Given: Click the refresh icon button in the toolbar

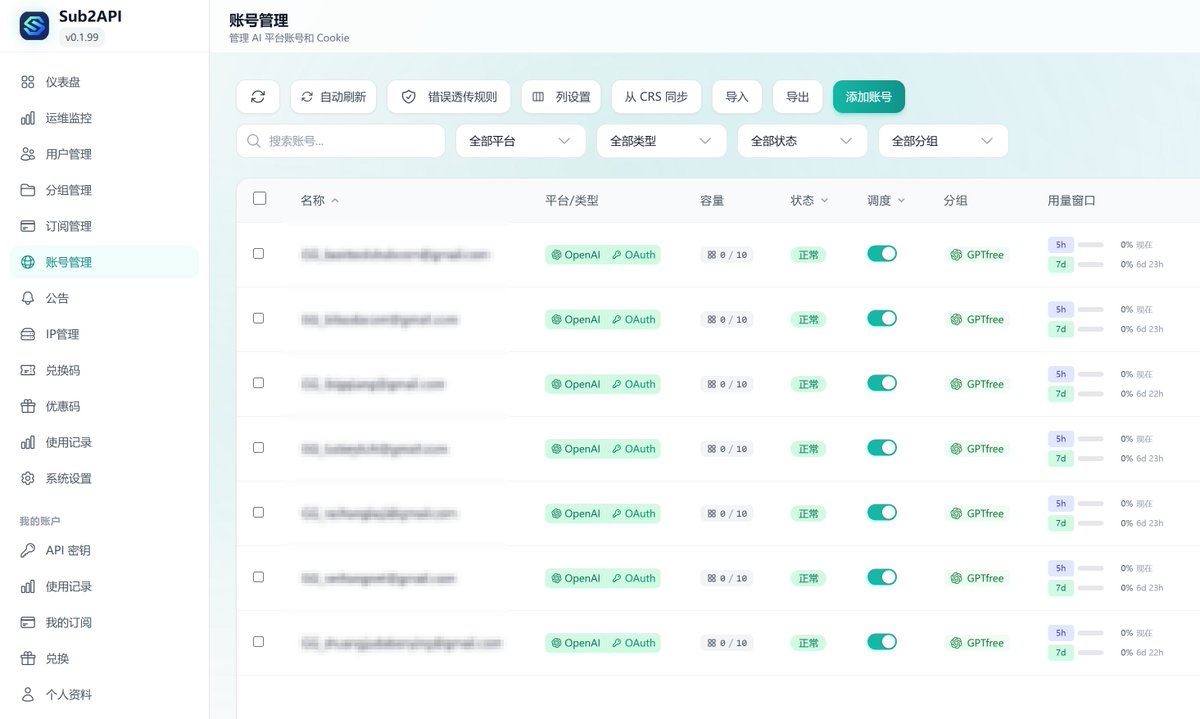Looking at the screenshot, I should tap(258, 97).
